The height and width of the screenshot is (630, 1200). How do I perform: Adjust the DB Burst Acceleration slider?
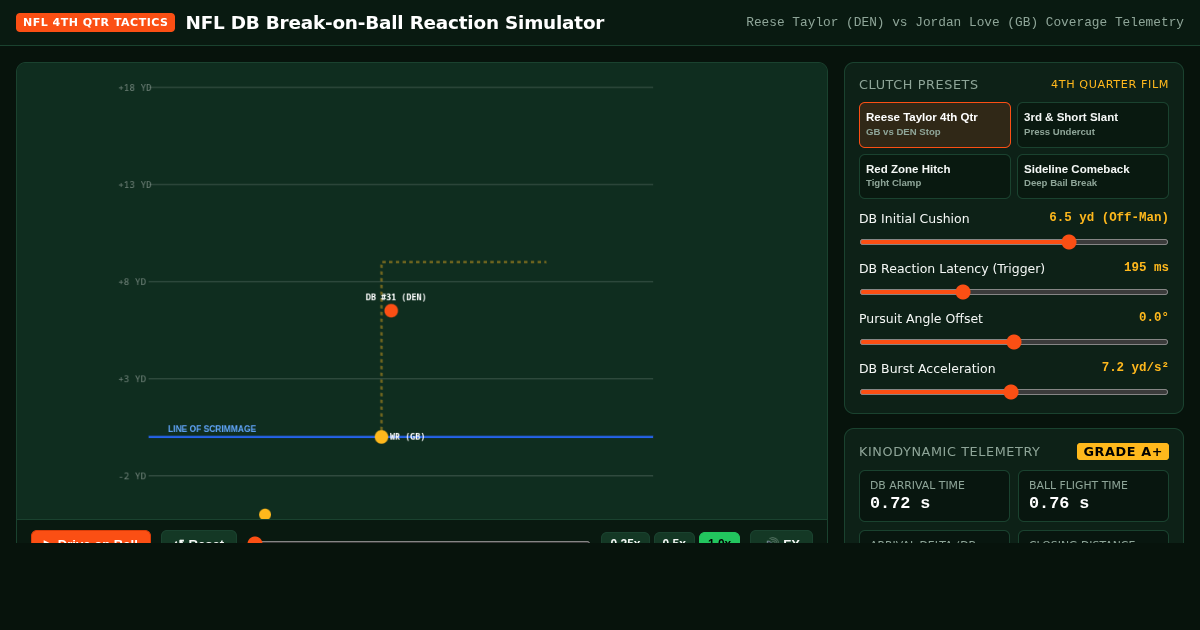tap(1014, 392)
